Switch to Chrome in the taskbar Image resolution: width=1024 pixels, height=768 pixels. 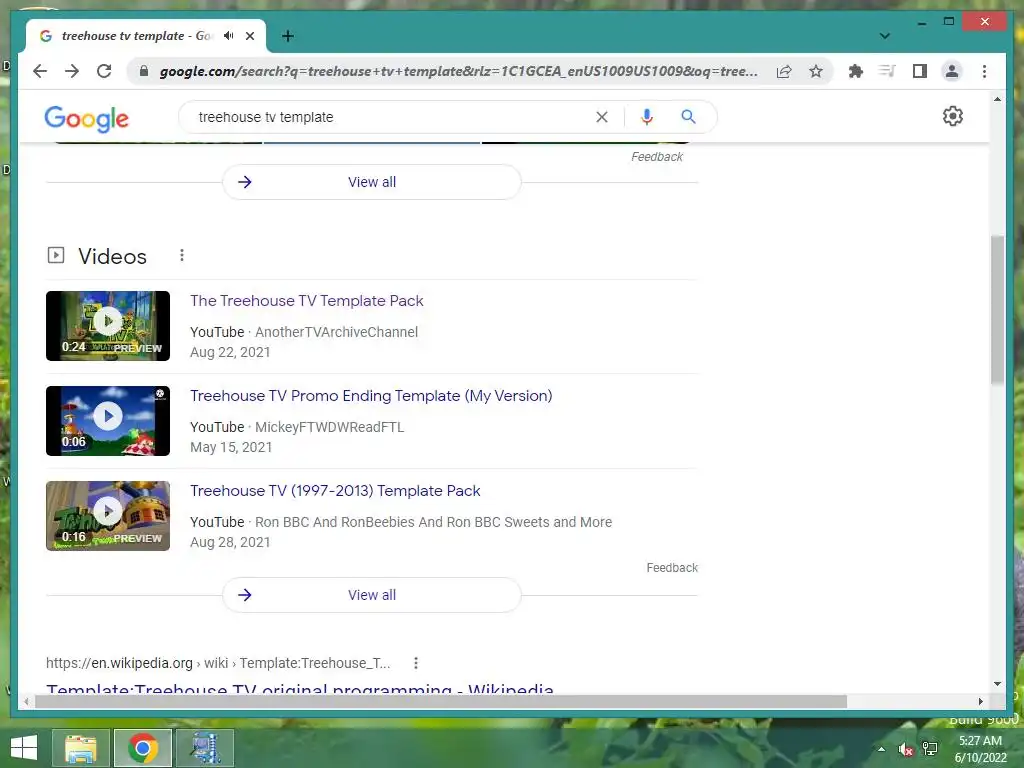point(142,748)
